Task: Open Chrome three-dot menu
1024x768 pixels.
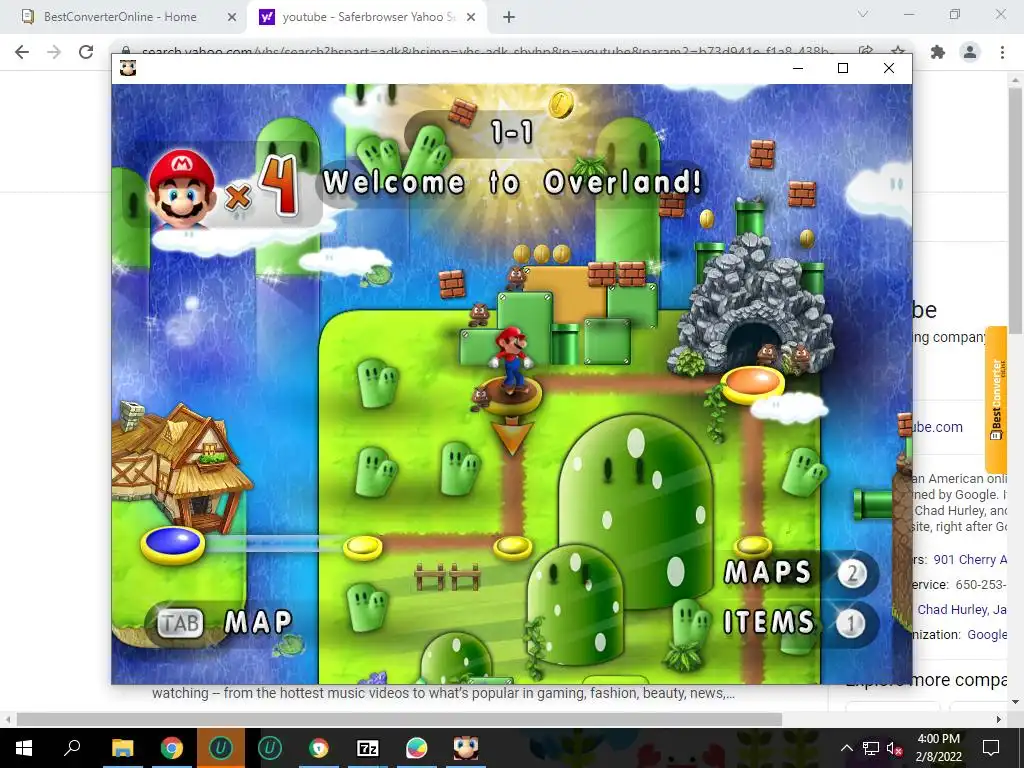Action: click(x=1002, y=52)
